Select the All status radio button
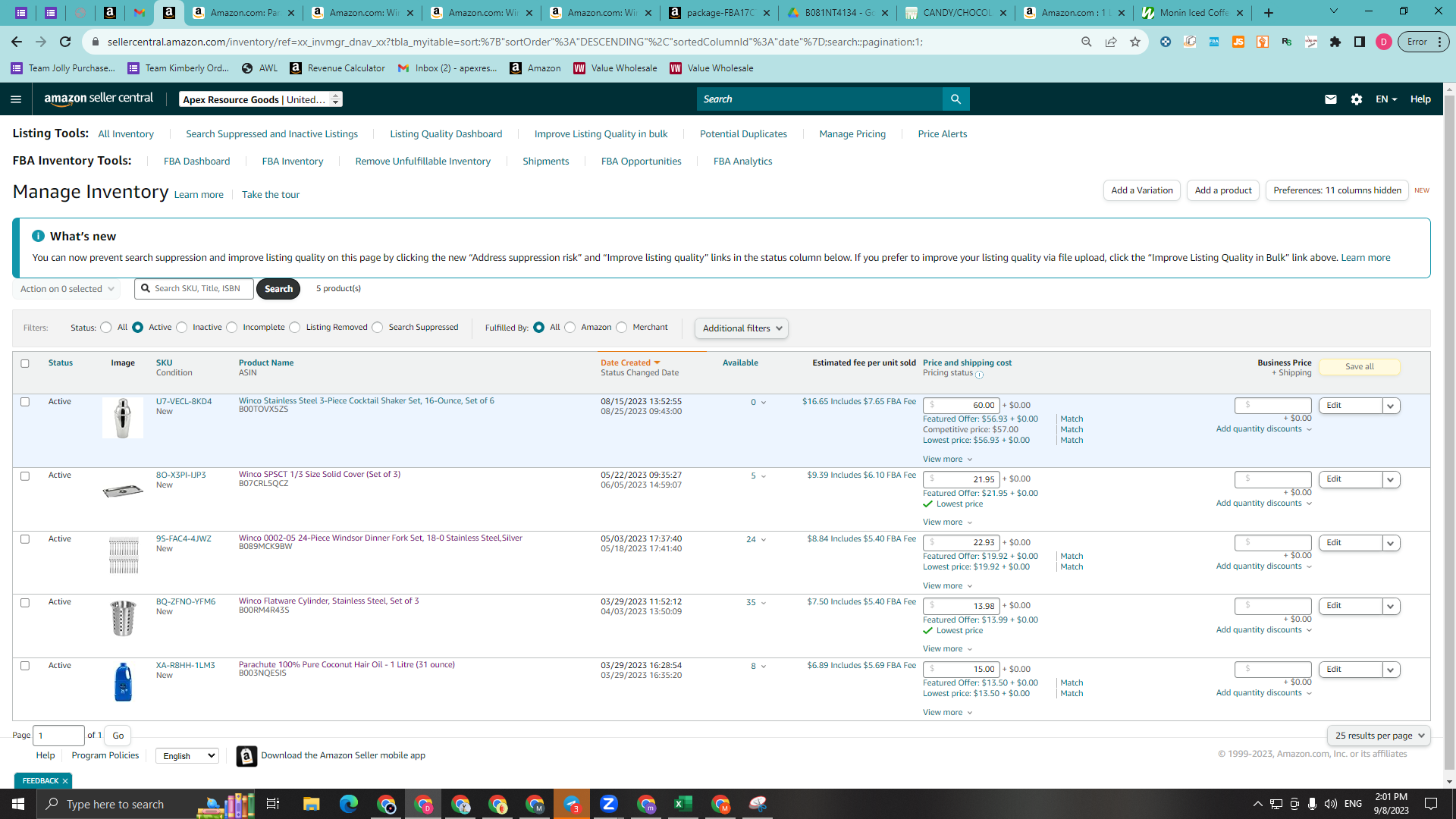The width and height of the screenshot is (1456, 819). (x=106, y=328)
